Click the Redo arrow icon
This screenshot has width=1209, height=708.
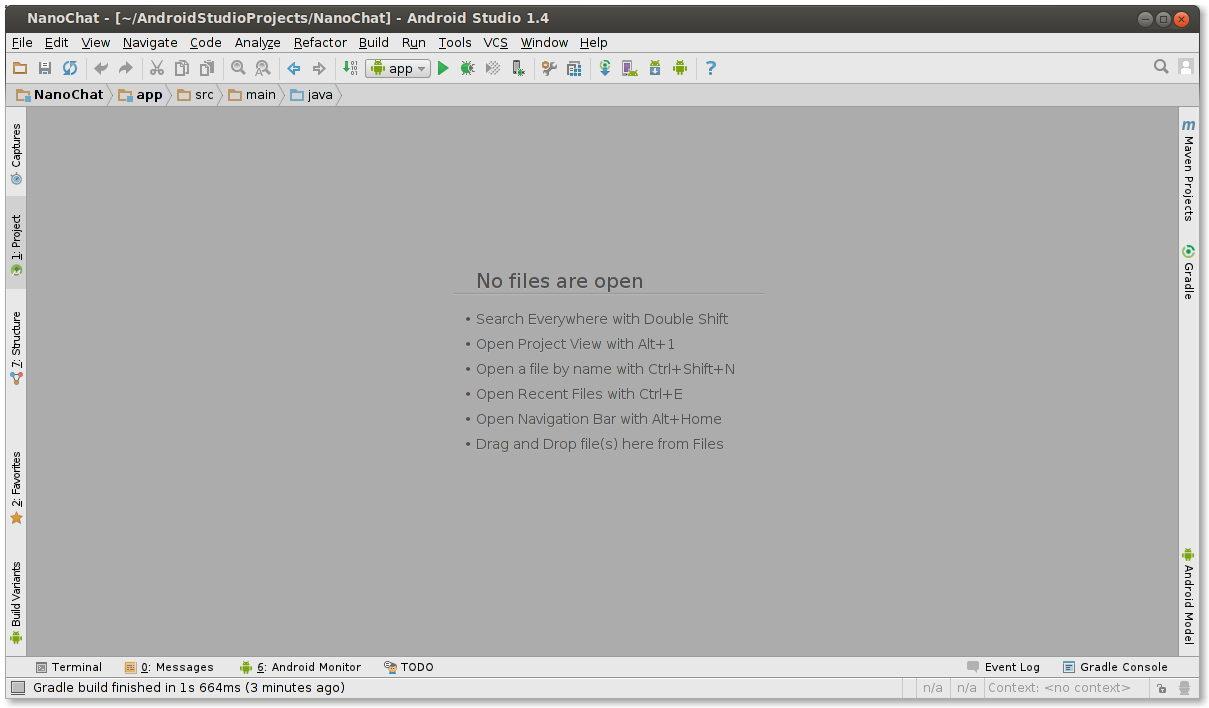pyautogui.click(x=125, y=68)
